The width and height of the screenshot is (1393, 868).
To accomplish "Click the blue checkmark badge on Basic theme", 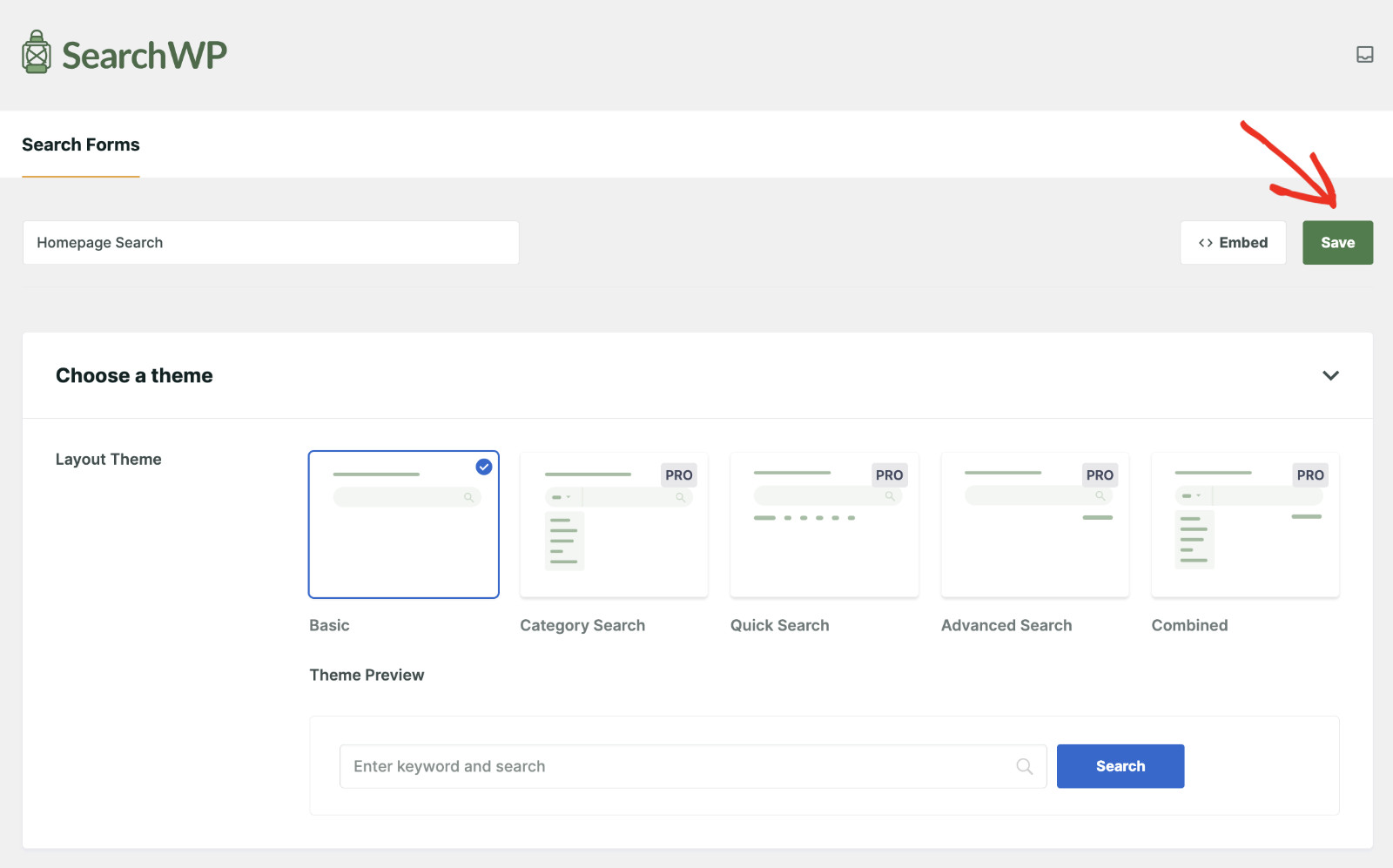I will [482, 467].
